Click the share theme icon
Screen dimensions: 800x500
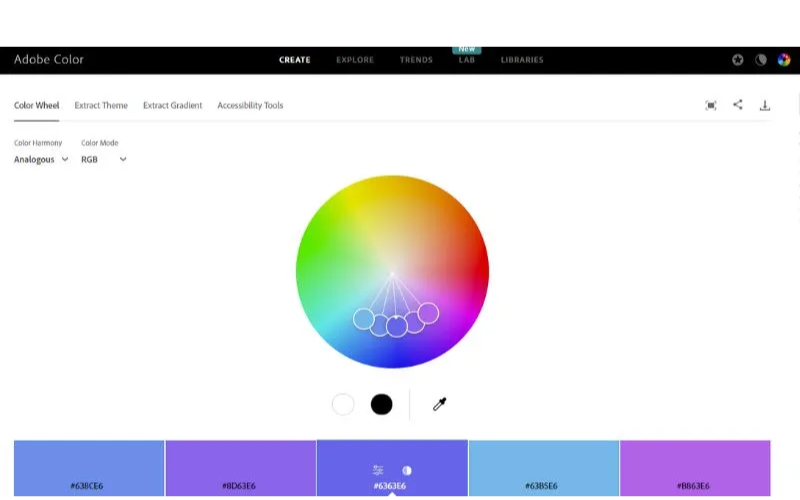click(x=738, y=105)
